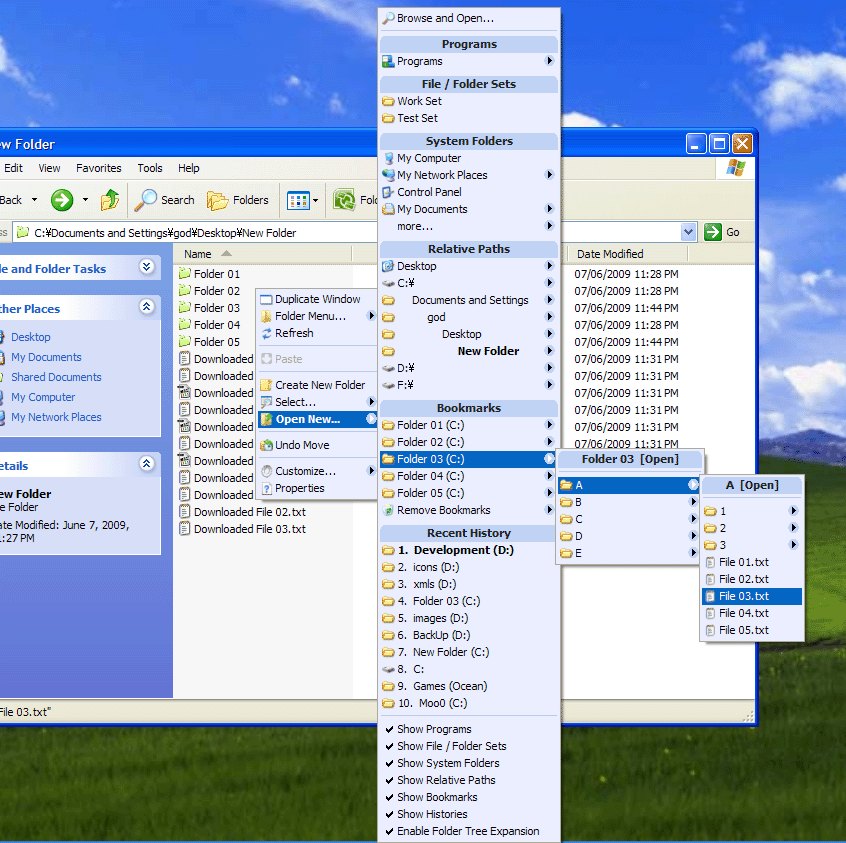Click the Search toolbar icon
Image resolution: width=846 pixels, height=843 pixels.
point(147,200)
